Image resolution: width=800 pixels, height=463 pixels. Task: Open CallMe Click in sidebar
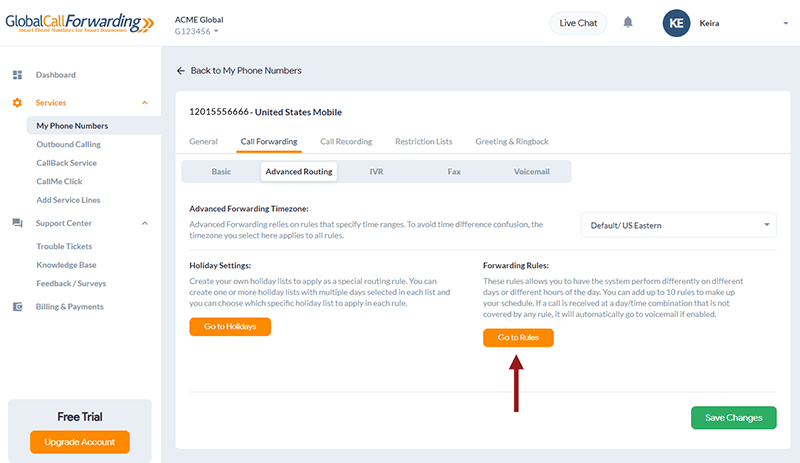click(x=59, y=181)
